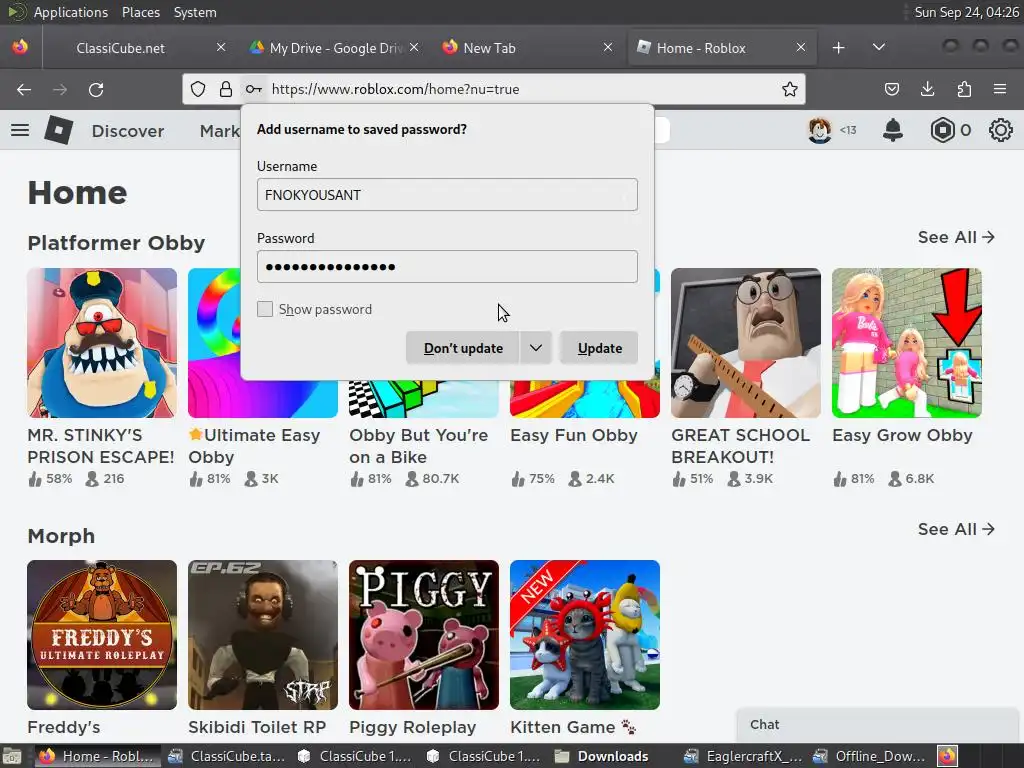Open the notifications bell
This screenshot has width=1024, height=768.
893,130
